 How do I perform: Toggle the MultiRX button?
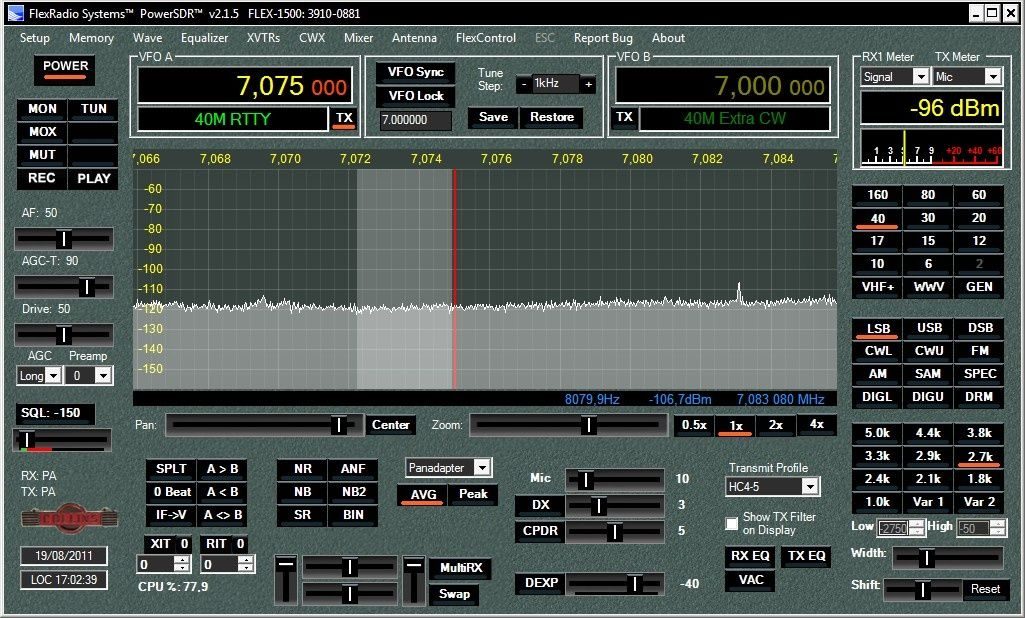tap(461, 568)
